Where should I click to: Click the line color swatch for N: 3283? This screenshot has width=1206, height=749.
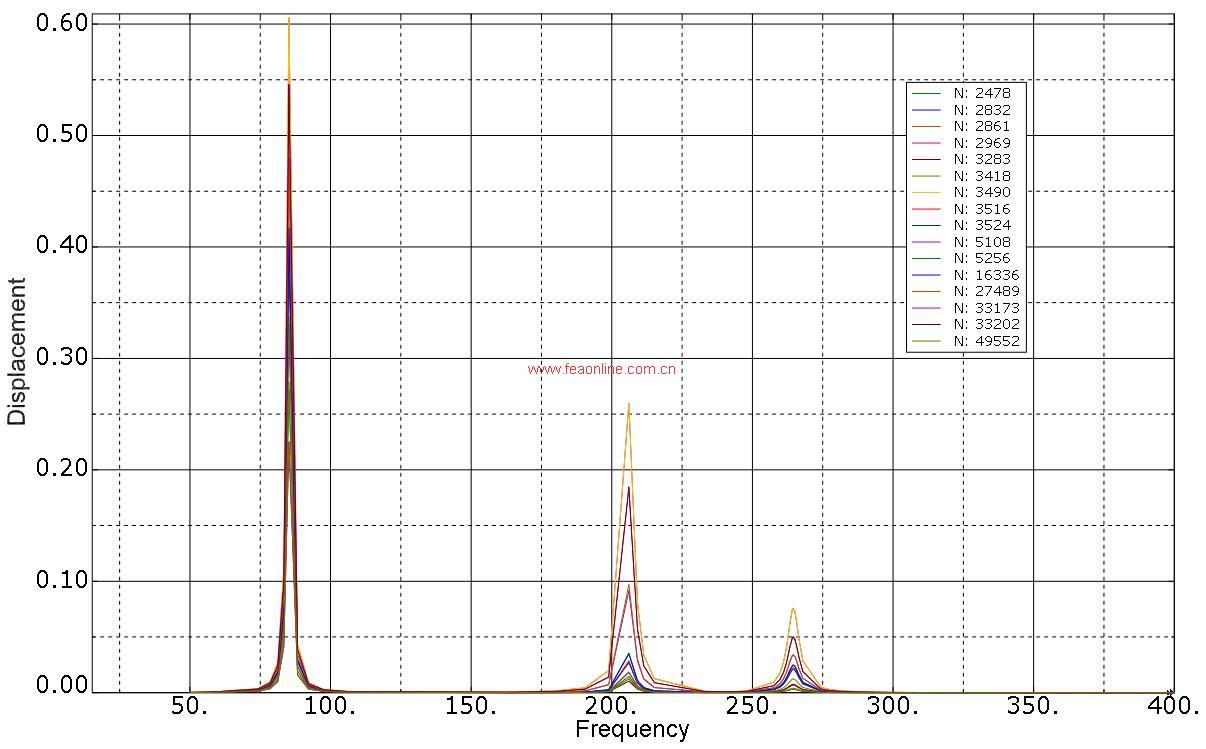coord(926,160)
